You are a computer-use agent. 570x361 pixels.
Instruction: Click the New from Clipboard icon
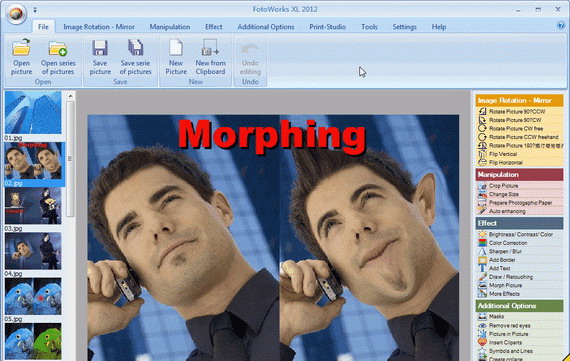pos(210,48)
